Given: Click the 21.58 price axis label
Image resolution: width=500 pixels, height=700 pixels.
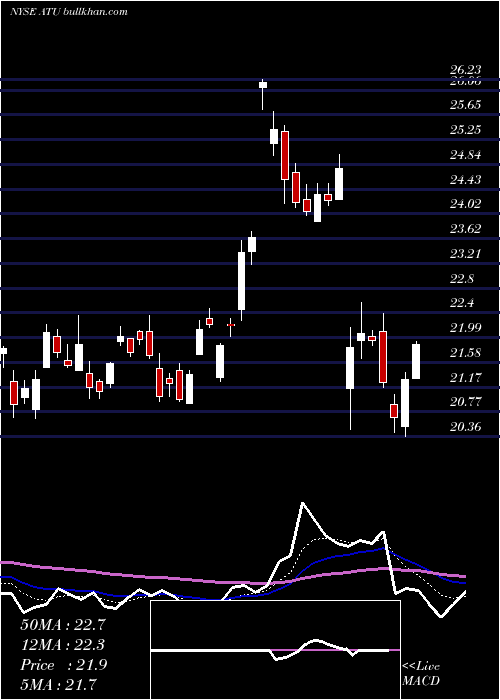Looking at the screenshot, I should tap(465, 353).
